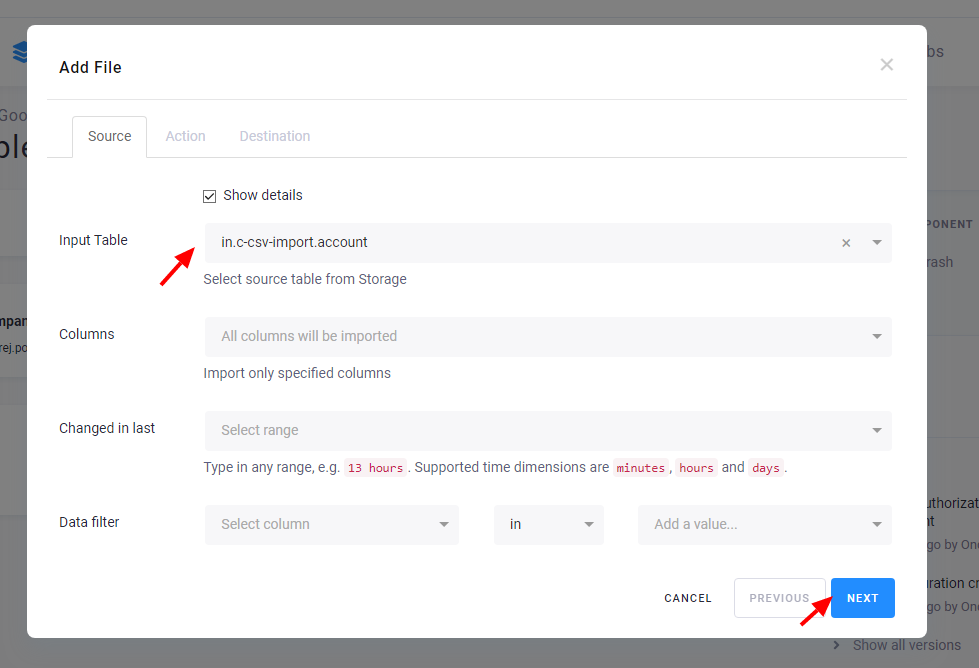This screenshot has height=668, width=979.
Task: Click the Input Table label
Action: tap(93, 240)
